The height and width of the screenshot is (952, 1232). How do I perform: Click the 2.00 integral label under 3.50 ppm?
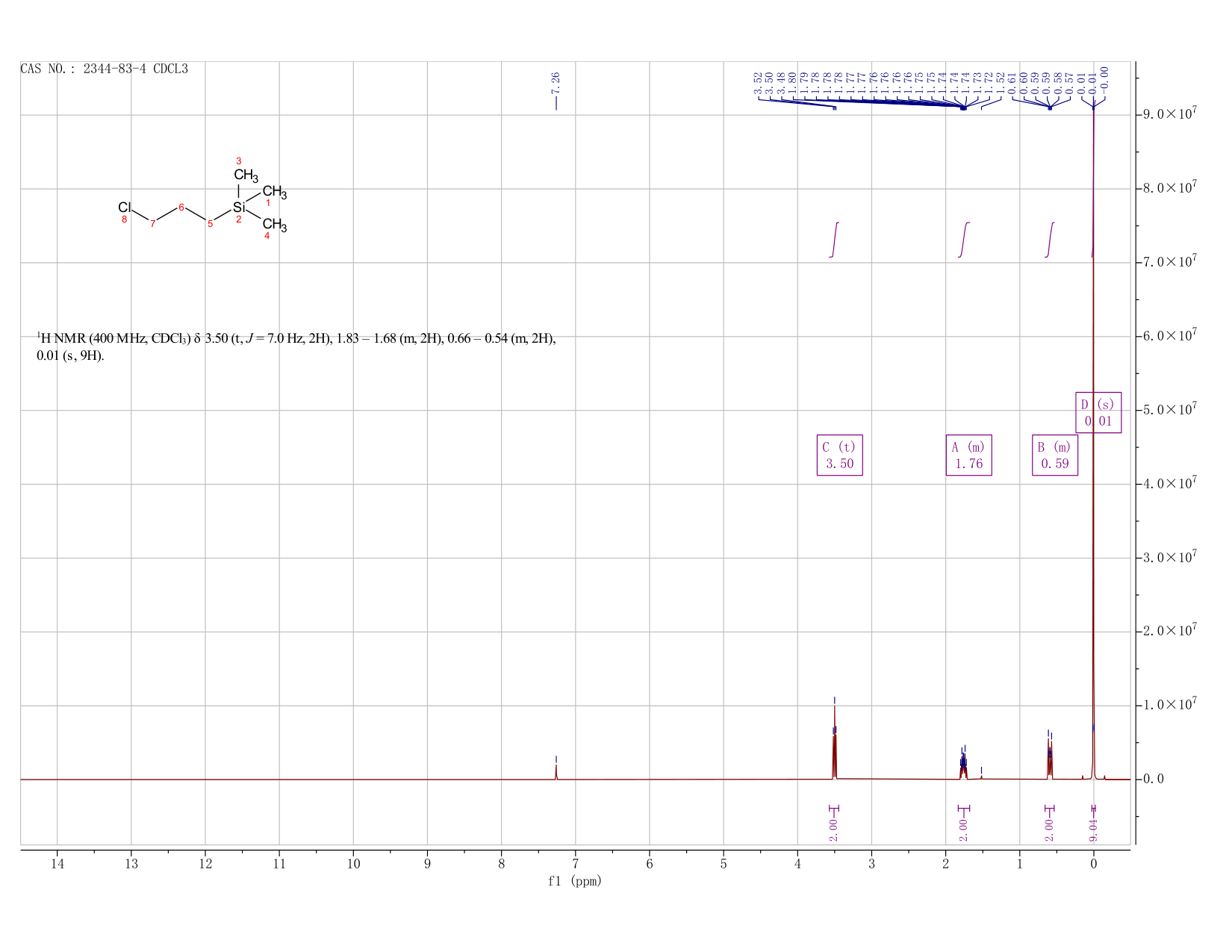click(834, 830)
